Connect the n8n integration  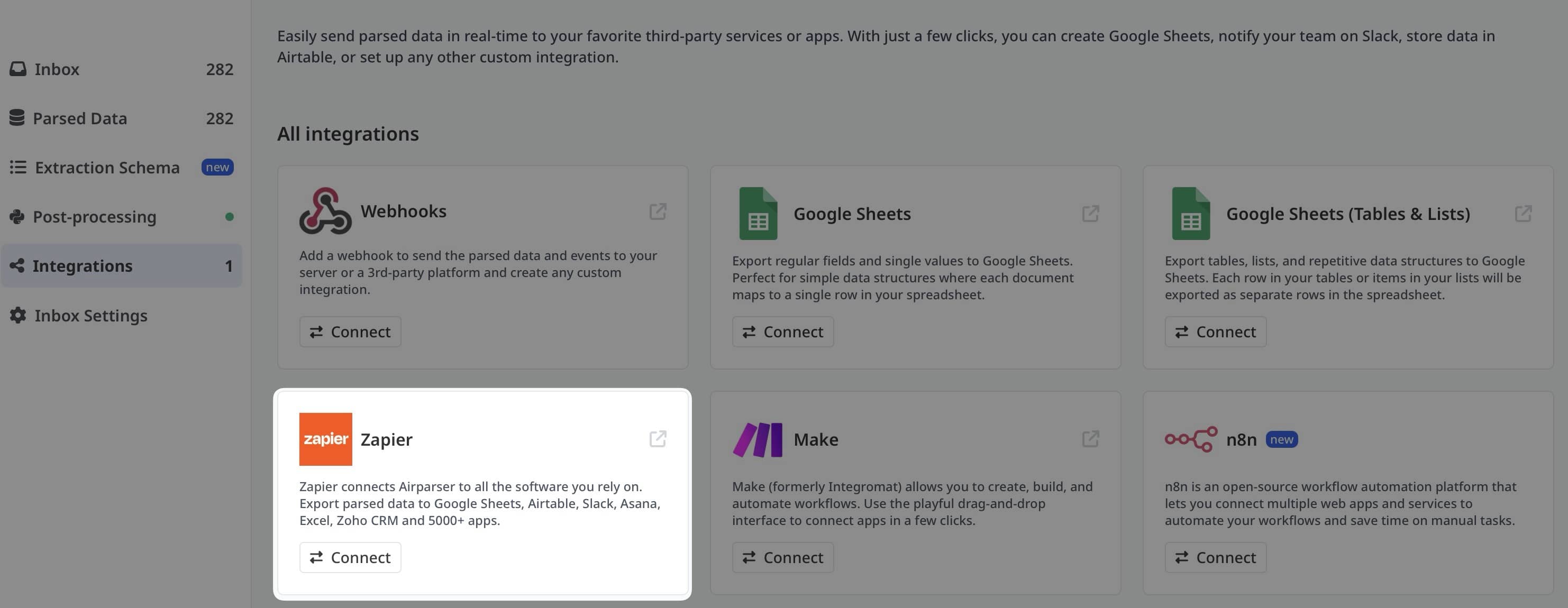[1215, 557]
